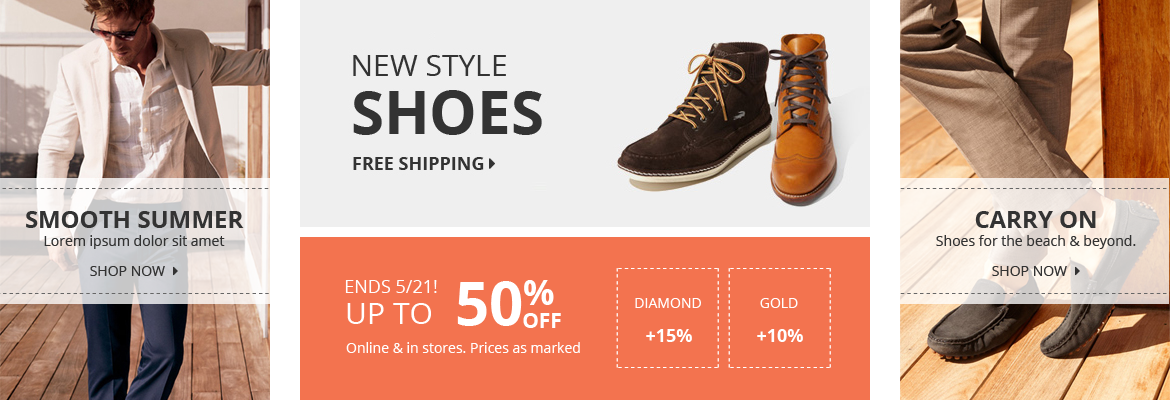Click the Free Shipping arrow icon

(492, 163)
